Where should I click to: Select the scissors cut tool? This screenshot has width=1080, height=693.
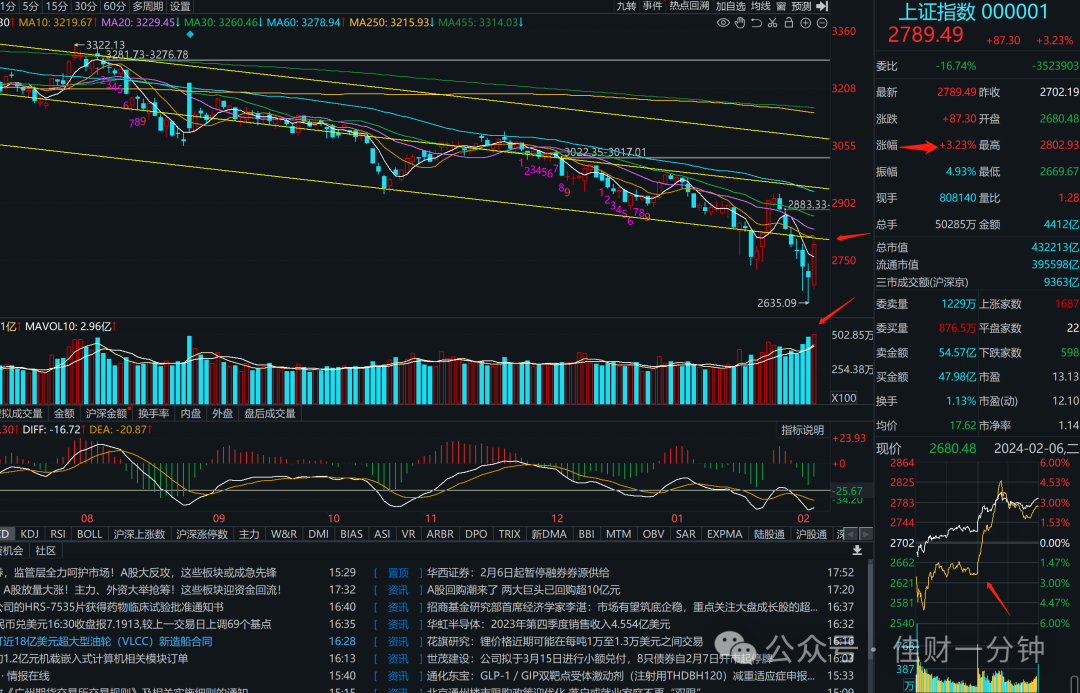(x=773, y=23)
